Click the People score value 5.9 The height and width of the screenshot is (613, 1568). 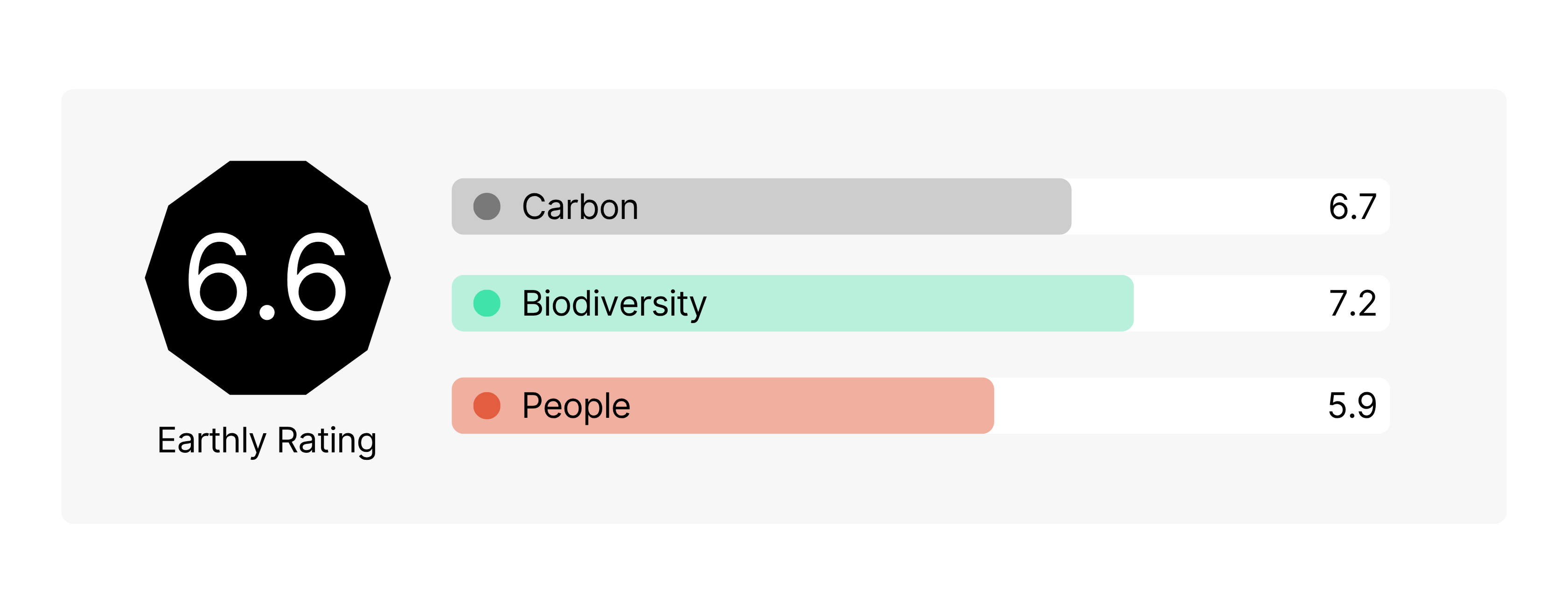click(1352, 405)
